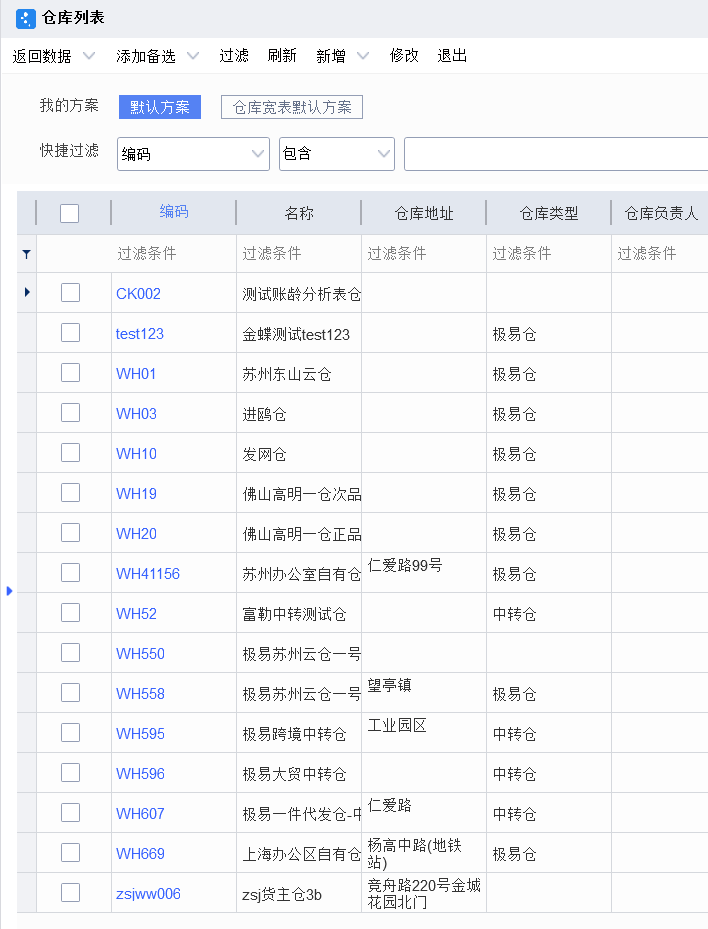708x929 pixels.
Task: Open the WH01 warehouse link
Action: pyautogui.click(x=136, y=374)
